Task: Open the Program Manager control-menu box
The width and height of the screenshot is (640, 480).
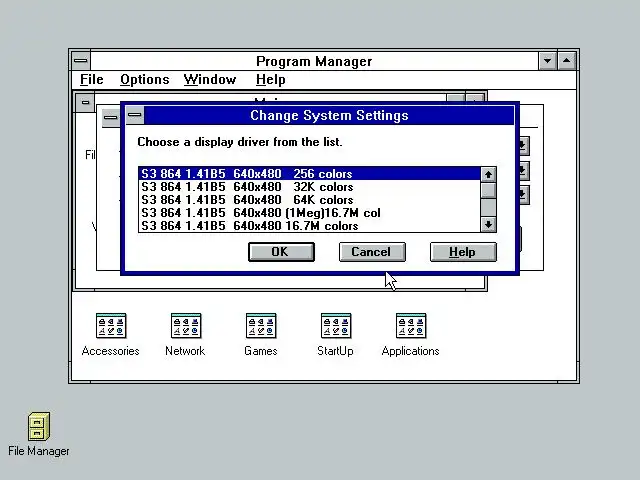Action: (81, 61)
